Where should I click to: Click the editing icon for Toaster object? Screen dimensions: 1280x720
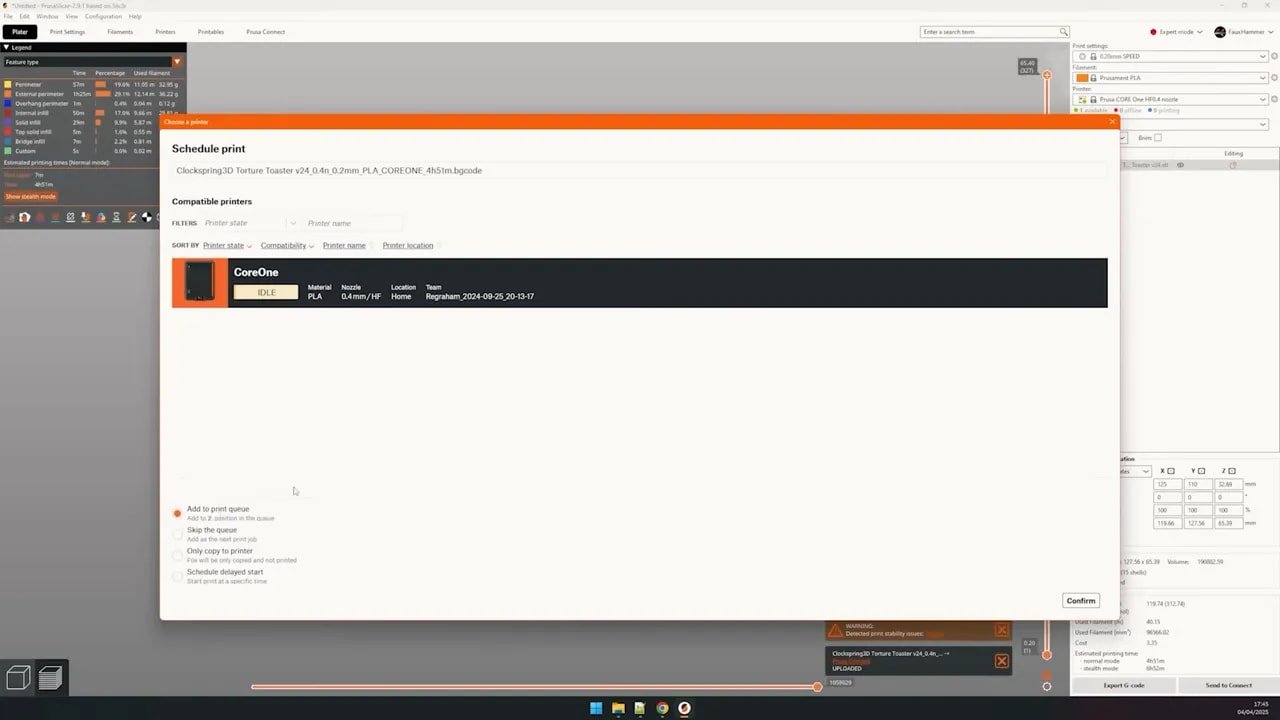point(1232,165)
